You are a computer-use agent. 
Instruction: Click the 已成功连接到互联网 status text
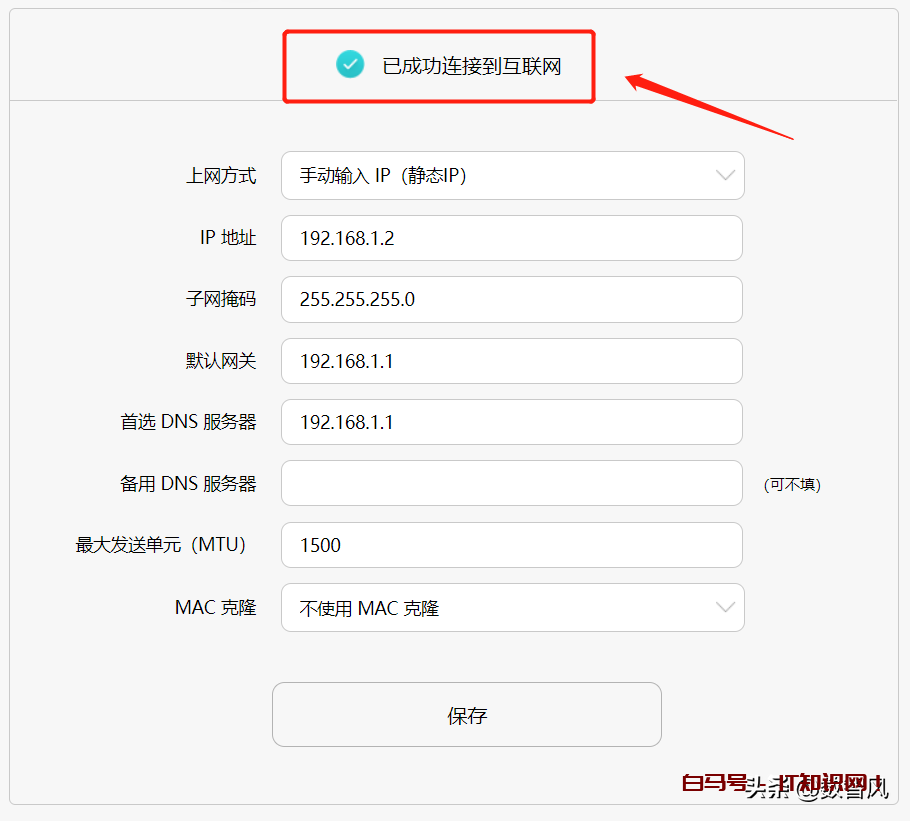(x=471, y=67)
